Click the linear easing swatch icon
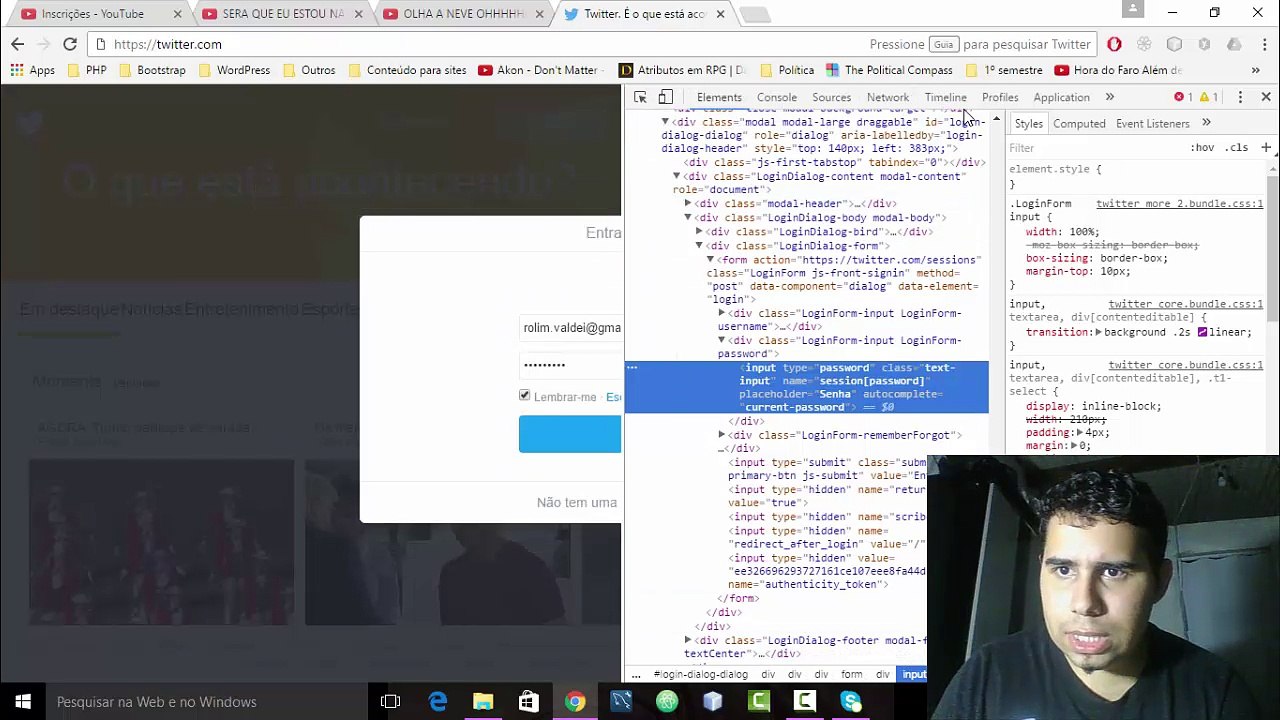The image size is (1280, 720). [x=1202, y=332]
